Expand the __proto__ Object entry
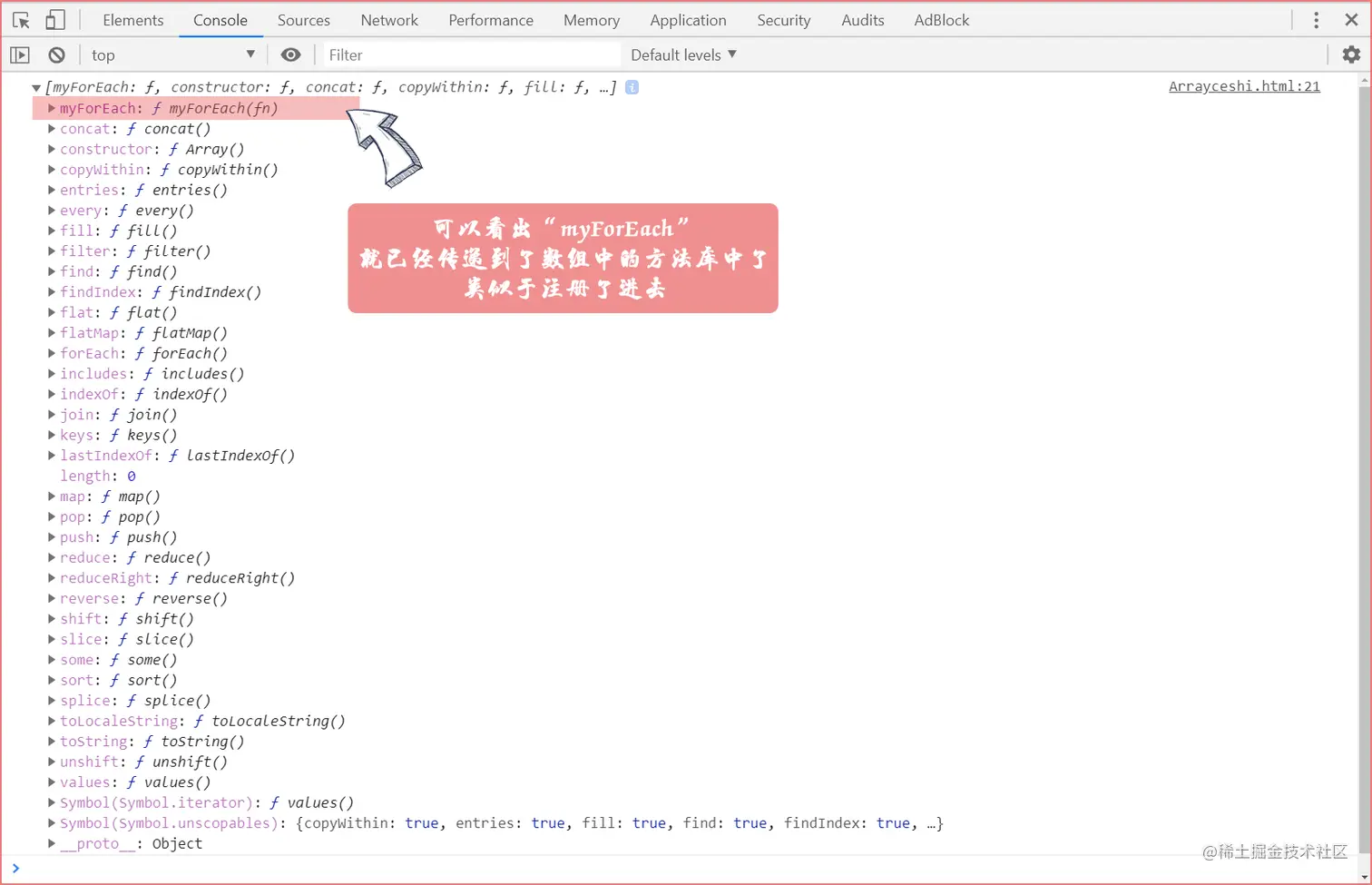The image size is (1372, 885). [x=52, y=843]
